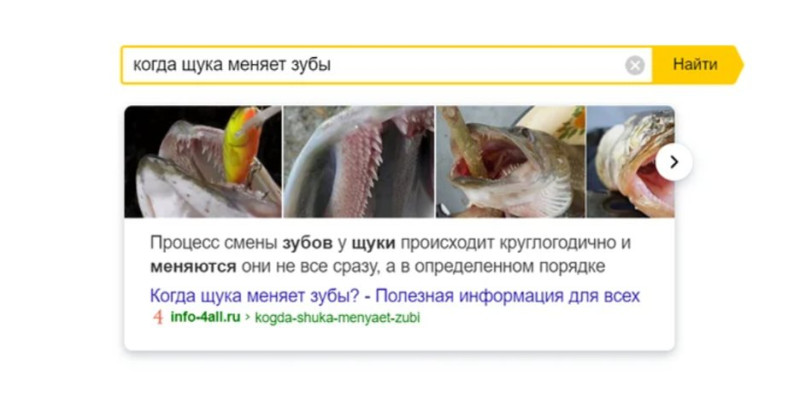Image resolution: width=800 pixels, height=404 pixels.
Task: Click the red "4" favicon of info-4all.ru
Action: (158, 317)
